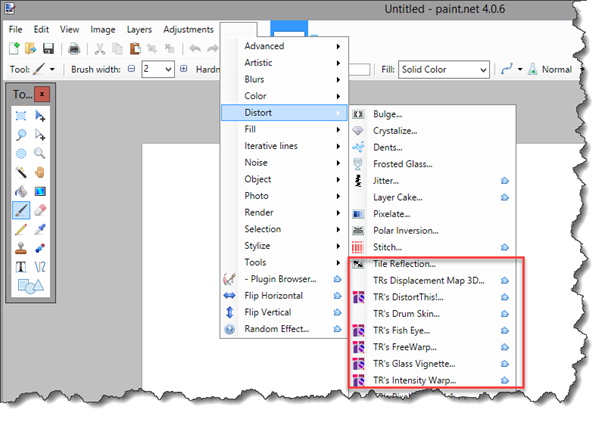The height and width of the screenshot is (422, 605).
Task: Select the Move Selected Pixels tool
Action: (x=40, y=116)
